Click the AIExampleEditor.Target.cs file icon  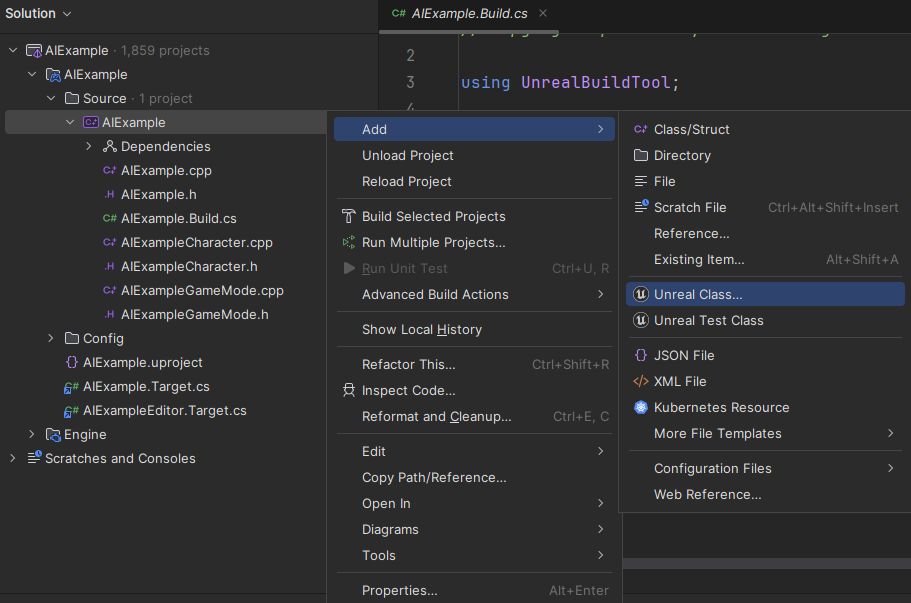[71, 411]
